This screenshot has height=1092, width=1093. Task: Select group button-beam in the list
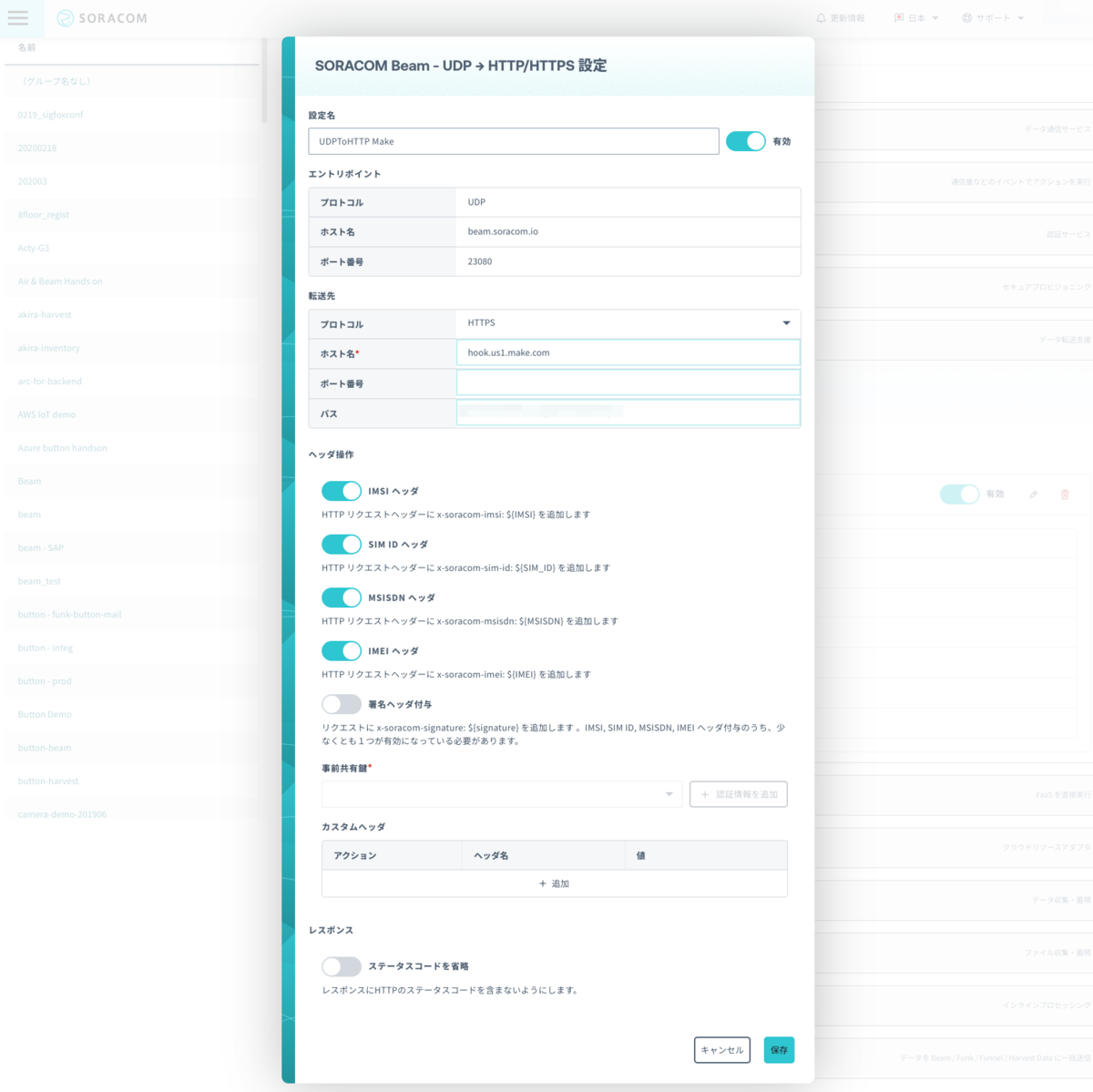[x=132, y=748]
